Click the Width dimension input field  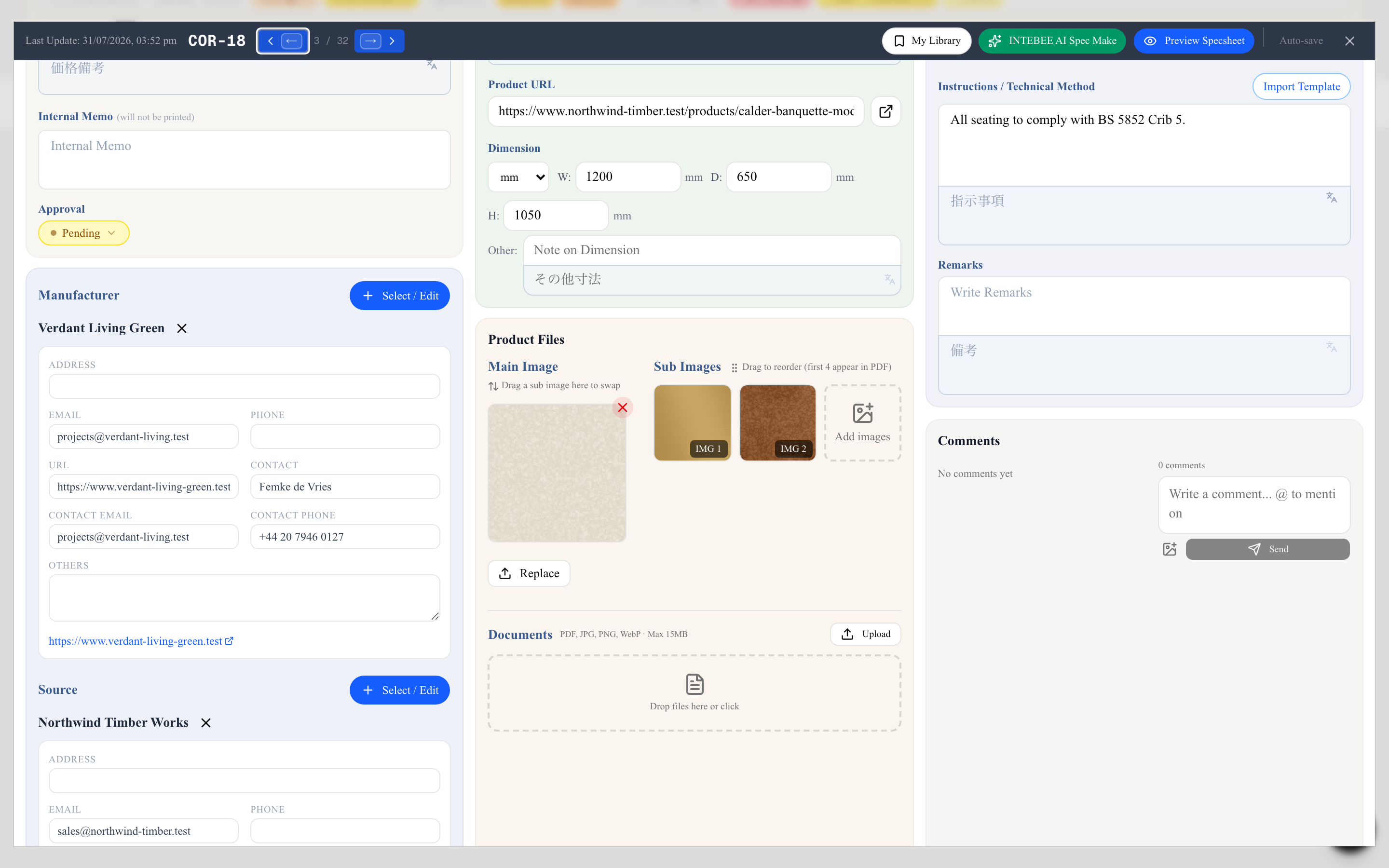(x=628, y=177)
